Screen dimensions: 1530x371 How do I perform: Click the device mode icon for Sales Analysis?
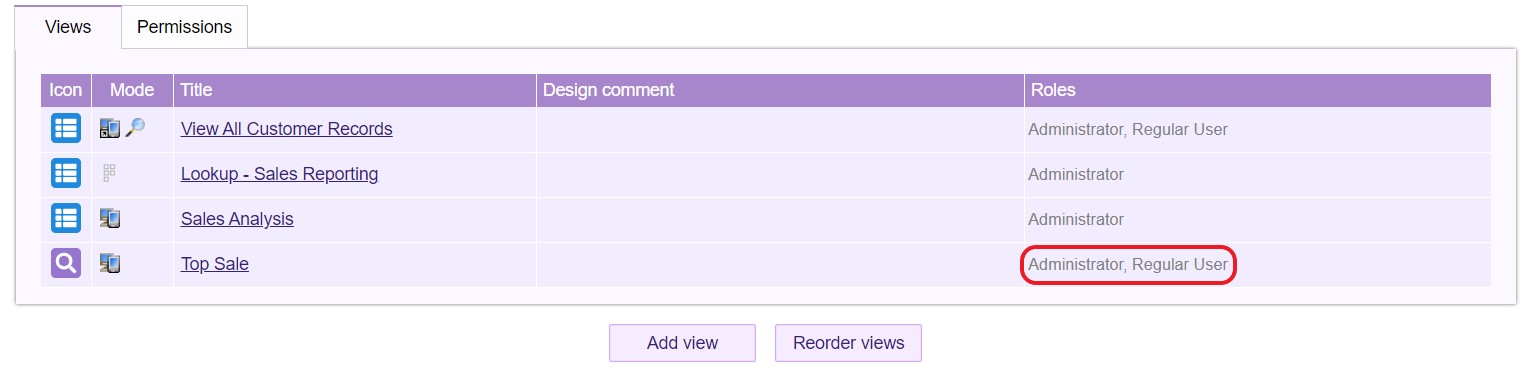click(110, 219)
